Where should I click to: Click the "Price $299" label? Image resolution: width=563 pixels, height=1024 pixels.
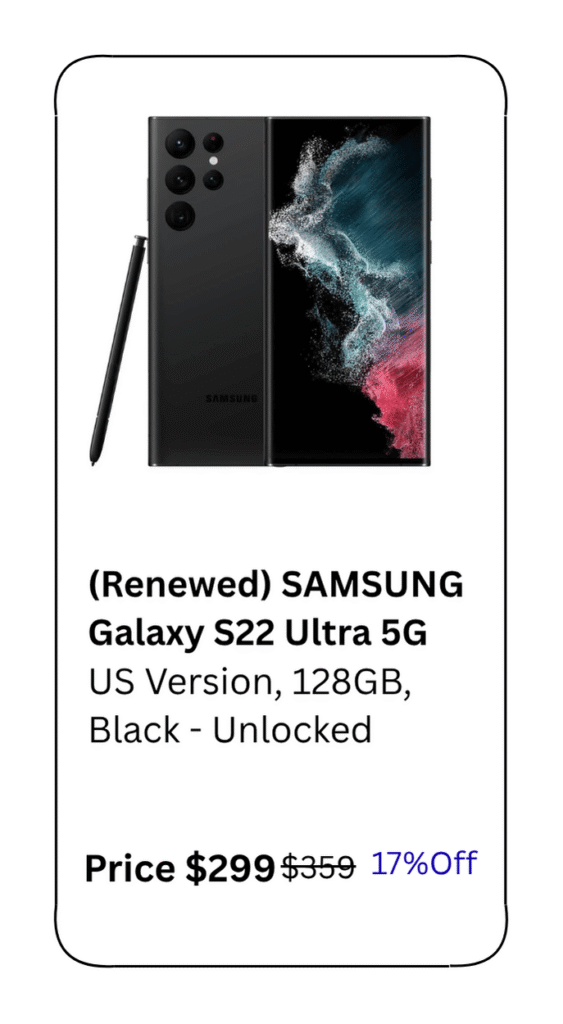[180, 869]
